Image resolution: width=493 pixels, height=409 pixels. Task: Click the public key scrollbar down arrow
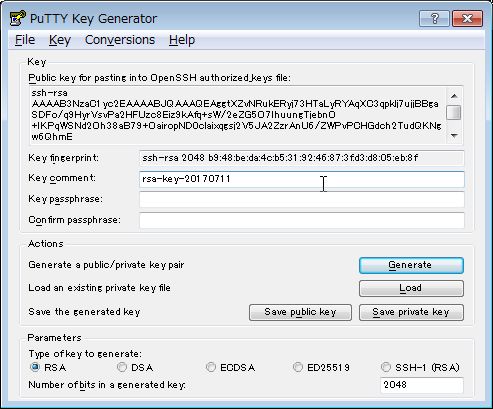(454, 135)
